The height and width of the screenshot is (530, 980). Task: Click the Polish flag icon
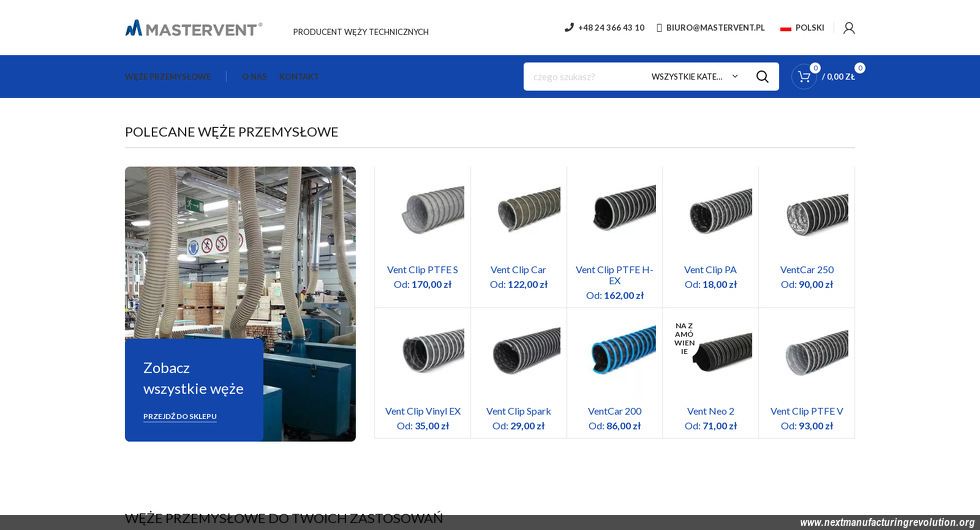[786, 28]
